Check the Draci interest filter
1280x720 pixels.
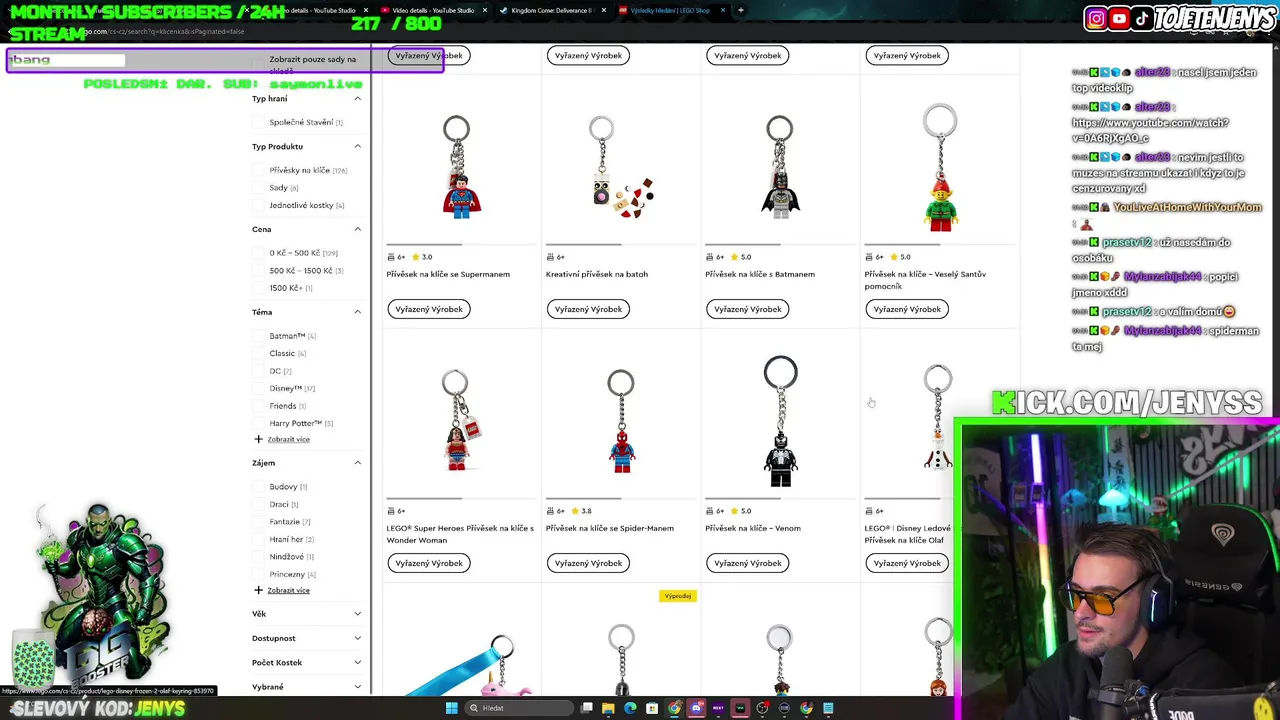tap(259, 504)
